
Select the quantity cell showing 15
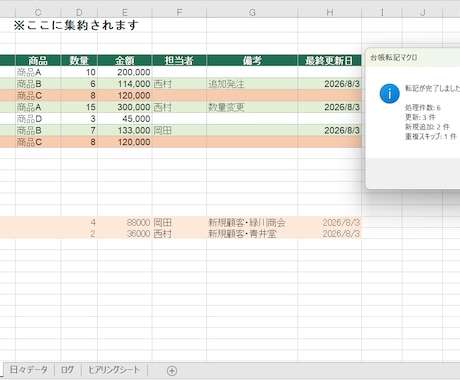(79, 107)
